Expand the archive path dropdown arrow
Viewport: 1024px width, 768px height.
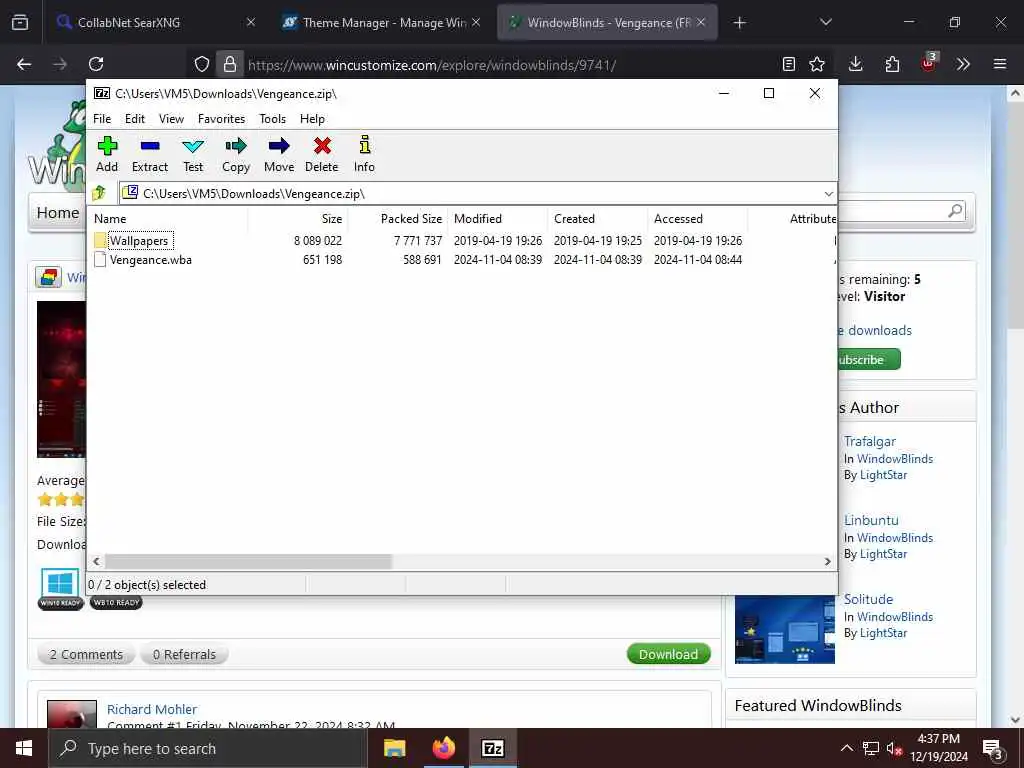coord(828,194)
